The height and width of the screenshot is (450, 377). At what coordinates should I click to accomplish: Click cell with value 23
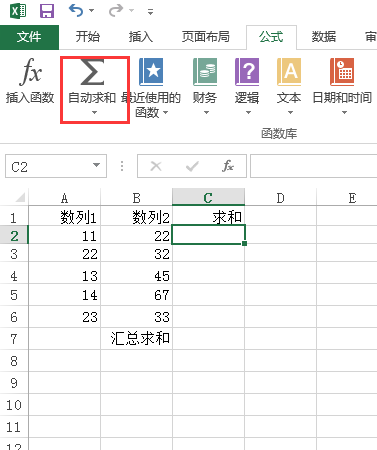click(x=64, y=317)
